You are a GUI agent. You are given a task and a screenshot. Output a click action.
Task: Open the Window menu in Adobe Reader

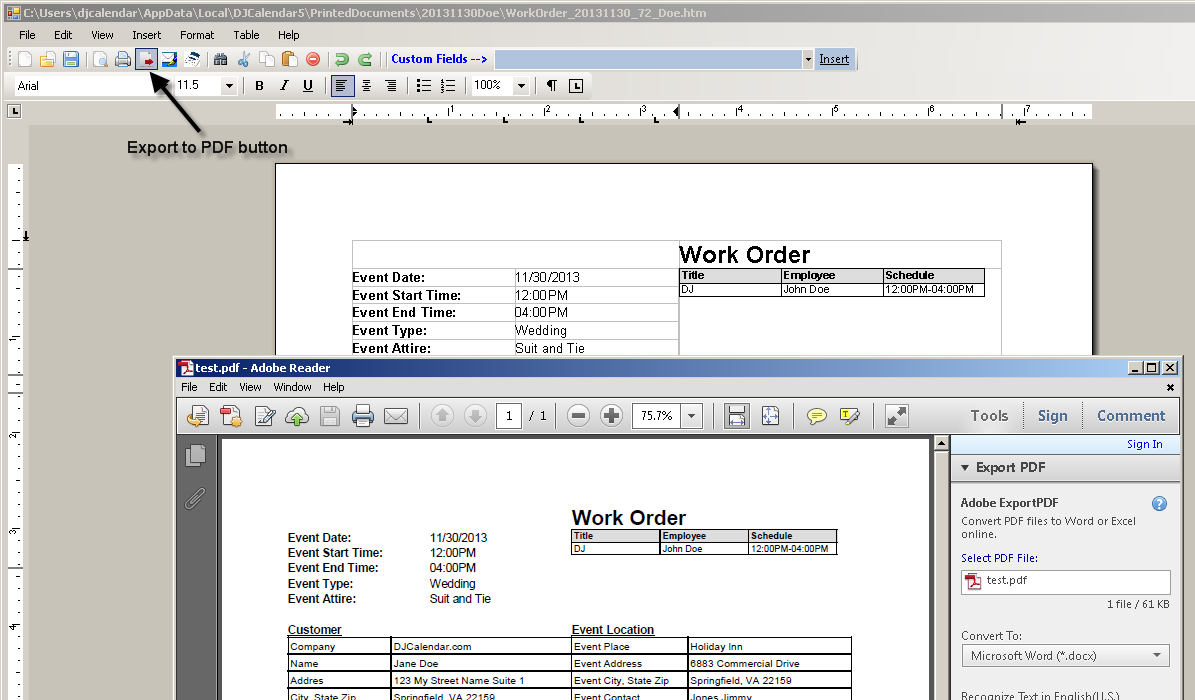[x=293, y=387]
